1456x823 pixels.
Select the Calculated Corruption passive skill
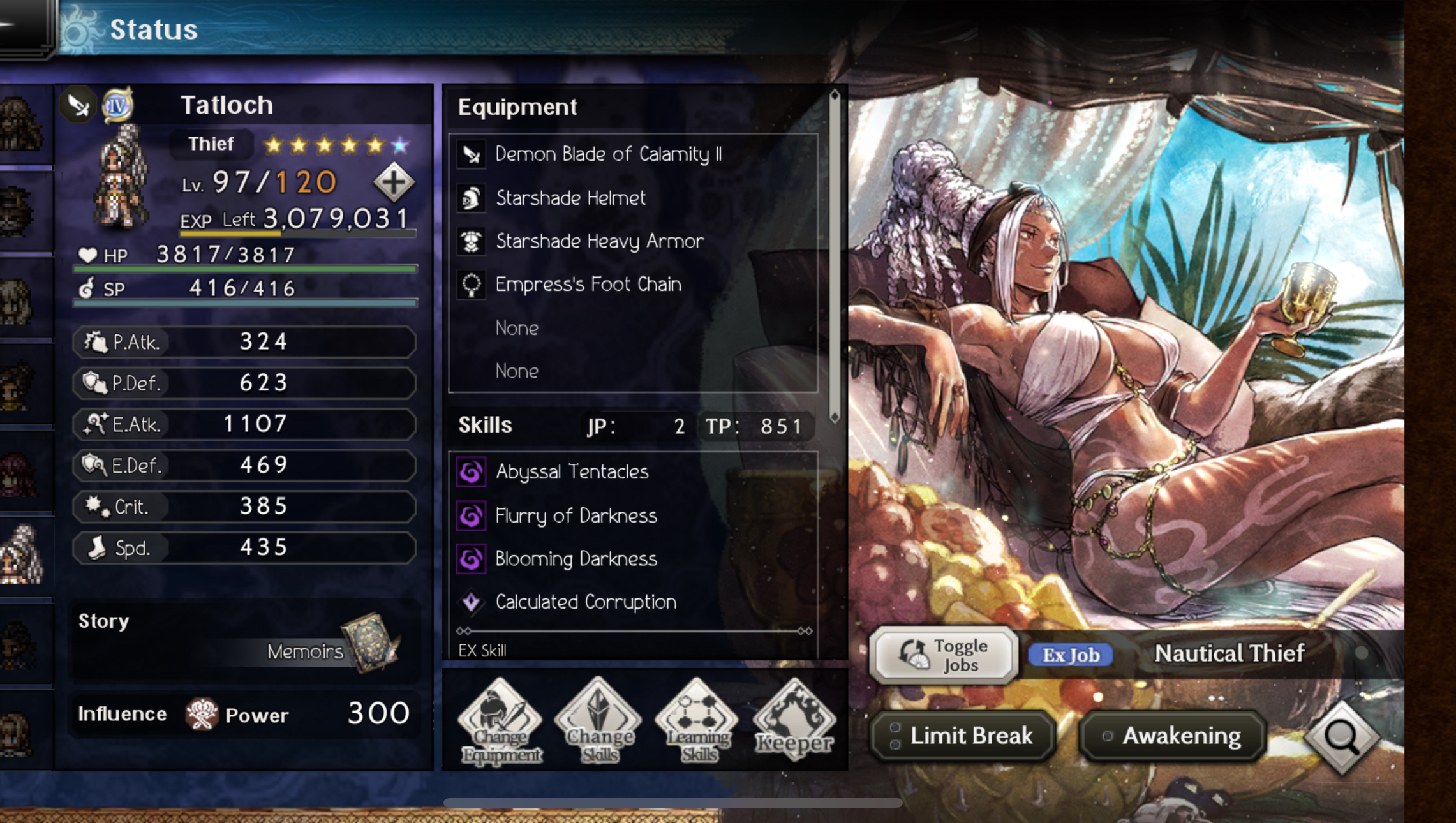tap(633, 602)
